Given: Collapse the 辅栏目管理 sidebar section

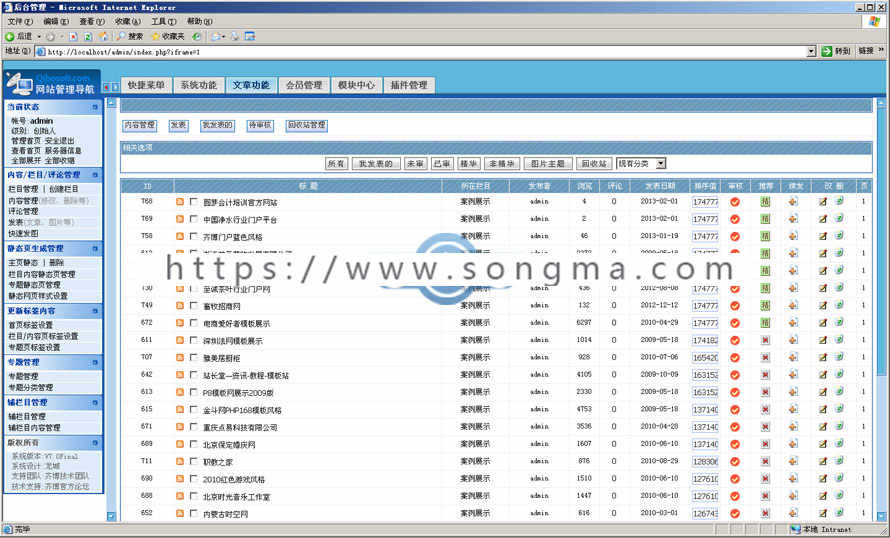Looking at the screenshot, I should coord(95,403).
